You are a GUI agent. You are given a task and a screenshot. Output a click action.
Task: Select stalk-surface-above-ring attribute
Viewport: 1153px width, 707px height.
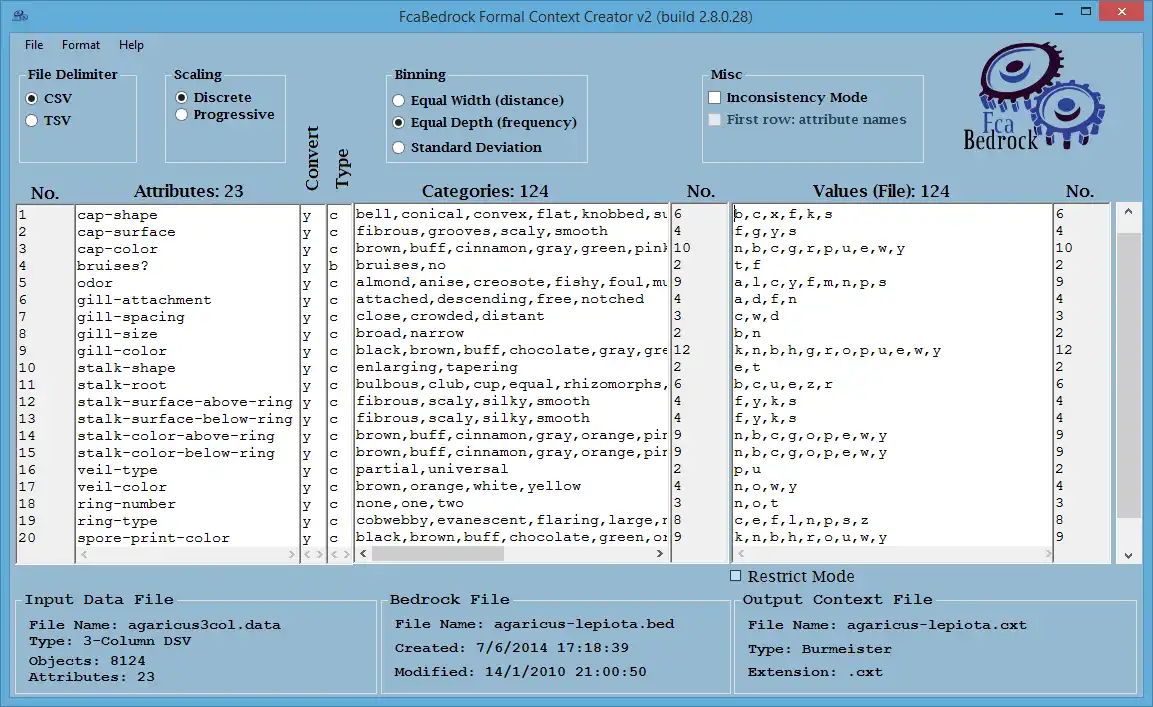pos(185,402)
